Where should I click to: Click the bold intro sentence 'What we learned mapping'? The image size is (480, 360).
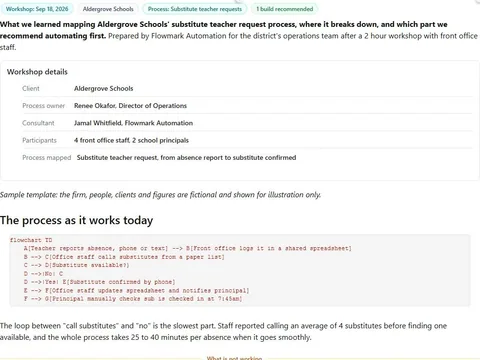pos(224,30)
